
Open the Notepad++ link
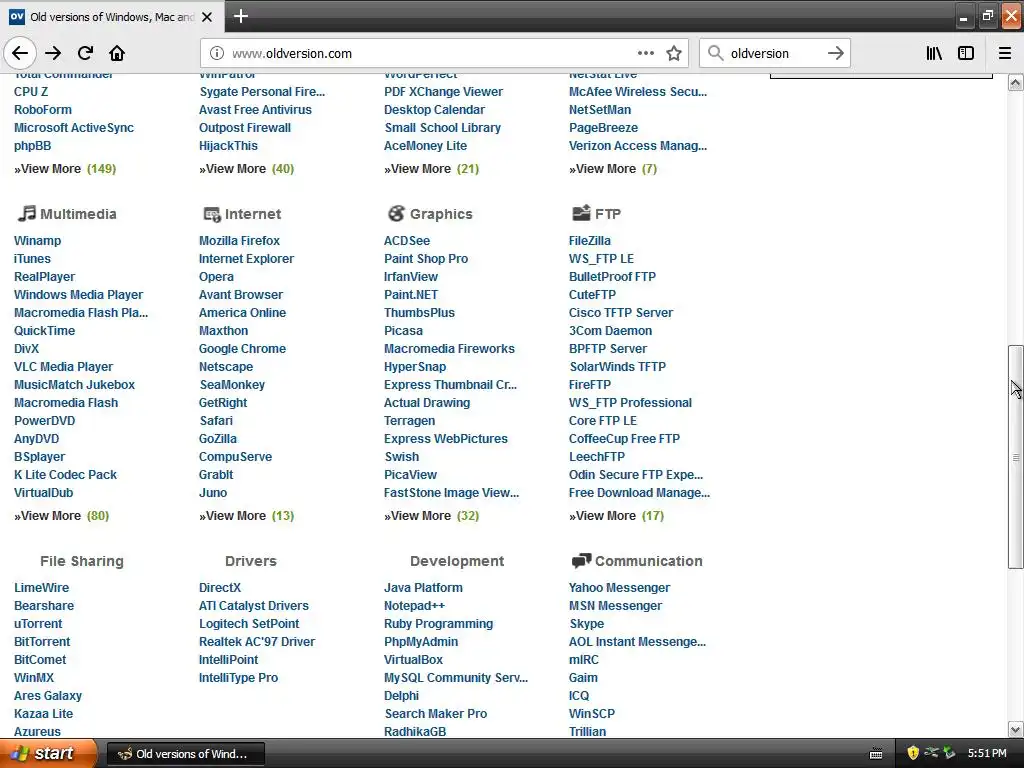coord(414,606)
